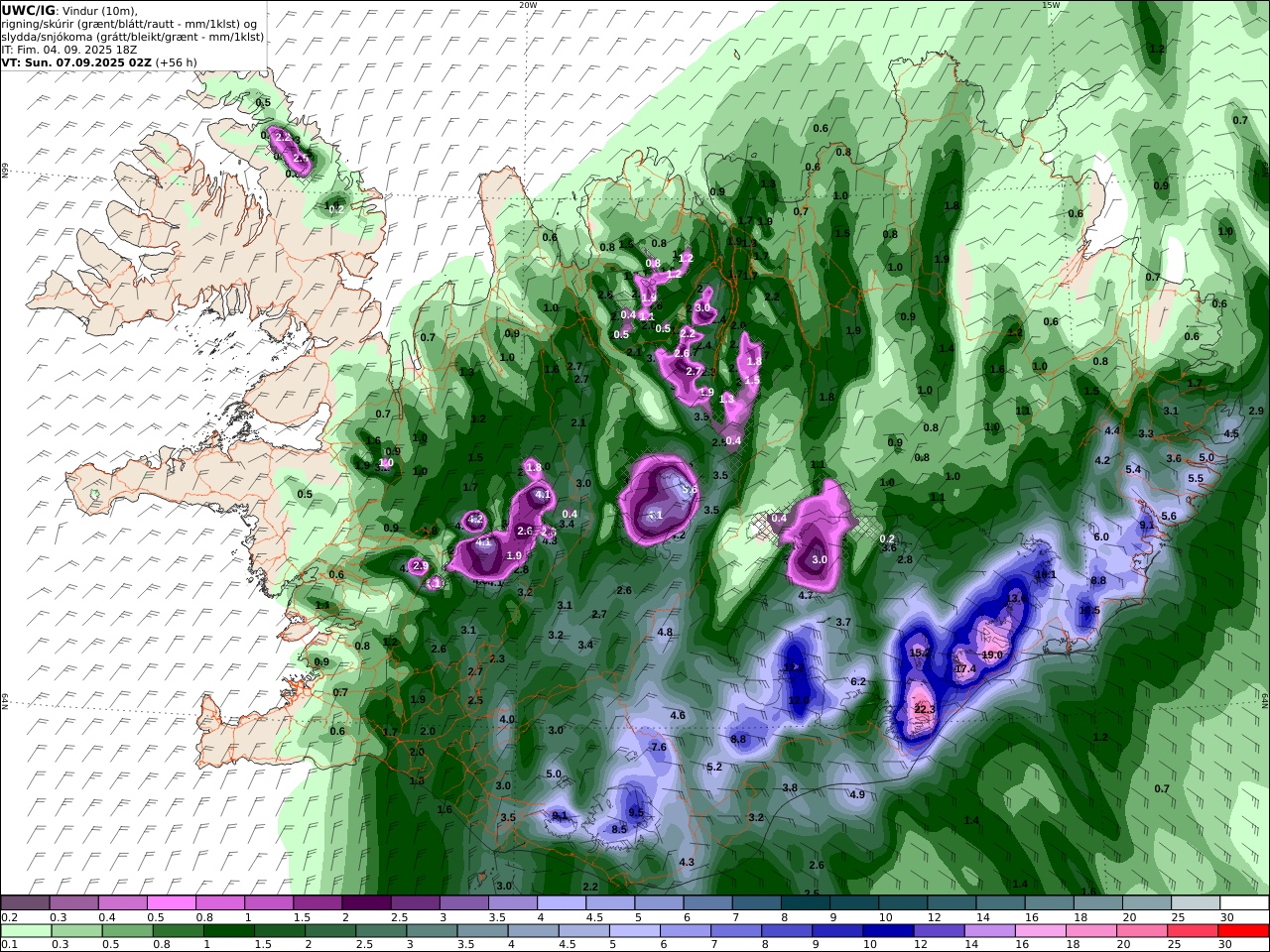1270x952 pixels.
Task: Click the 8.5 value label on the map
Action: pyautogui.click(x=619, y=829)
